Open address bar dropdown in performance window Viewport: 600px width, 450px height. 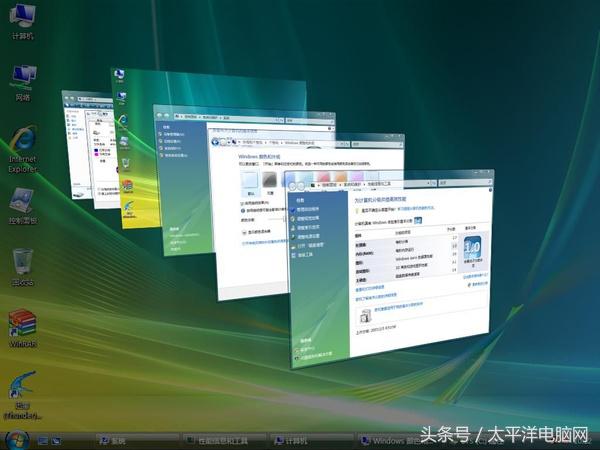click(428, 183)
